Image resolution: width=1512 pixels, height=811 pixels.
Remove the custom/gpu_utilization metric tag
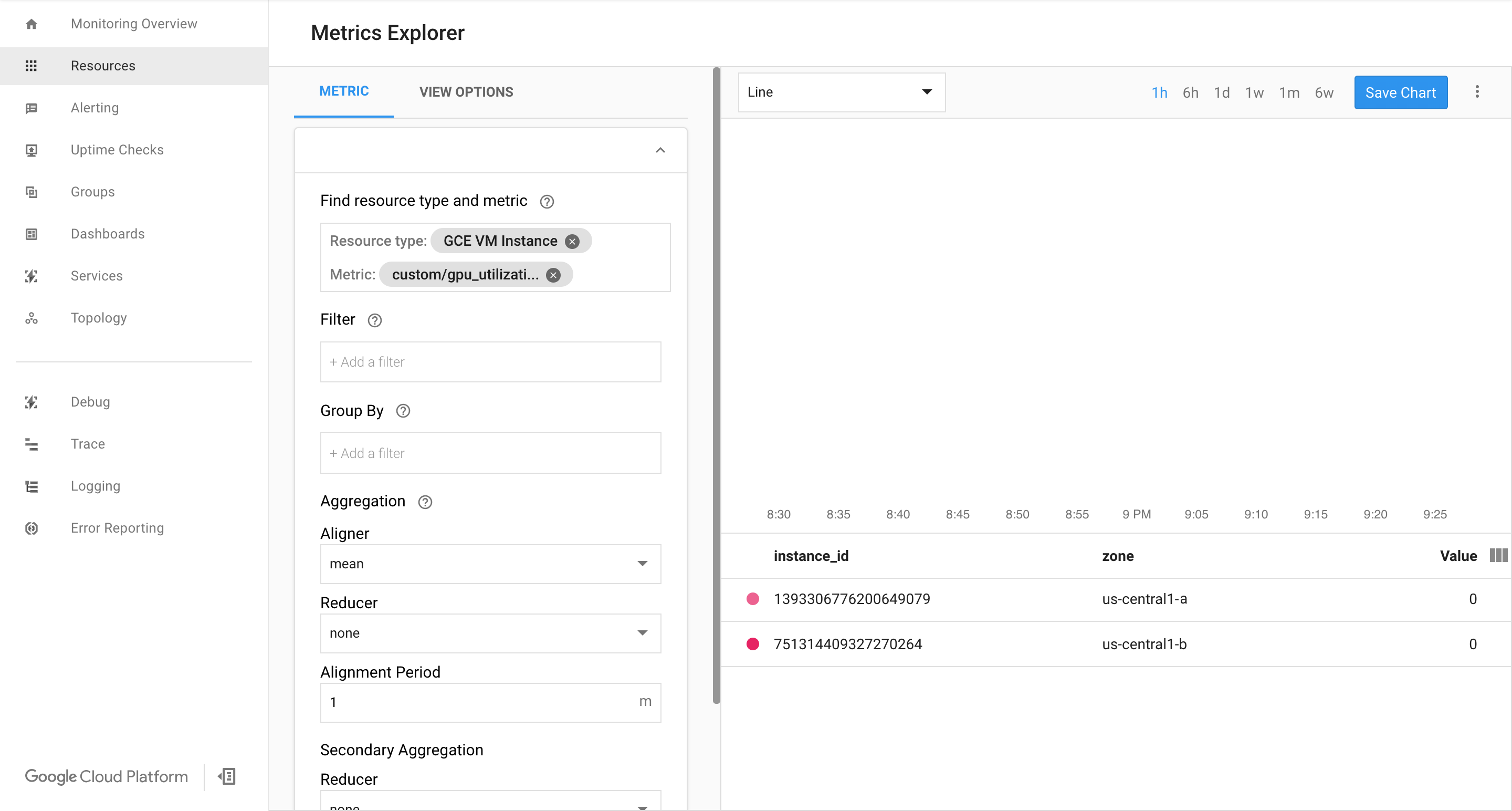pos(555,274)
